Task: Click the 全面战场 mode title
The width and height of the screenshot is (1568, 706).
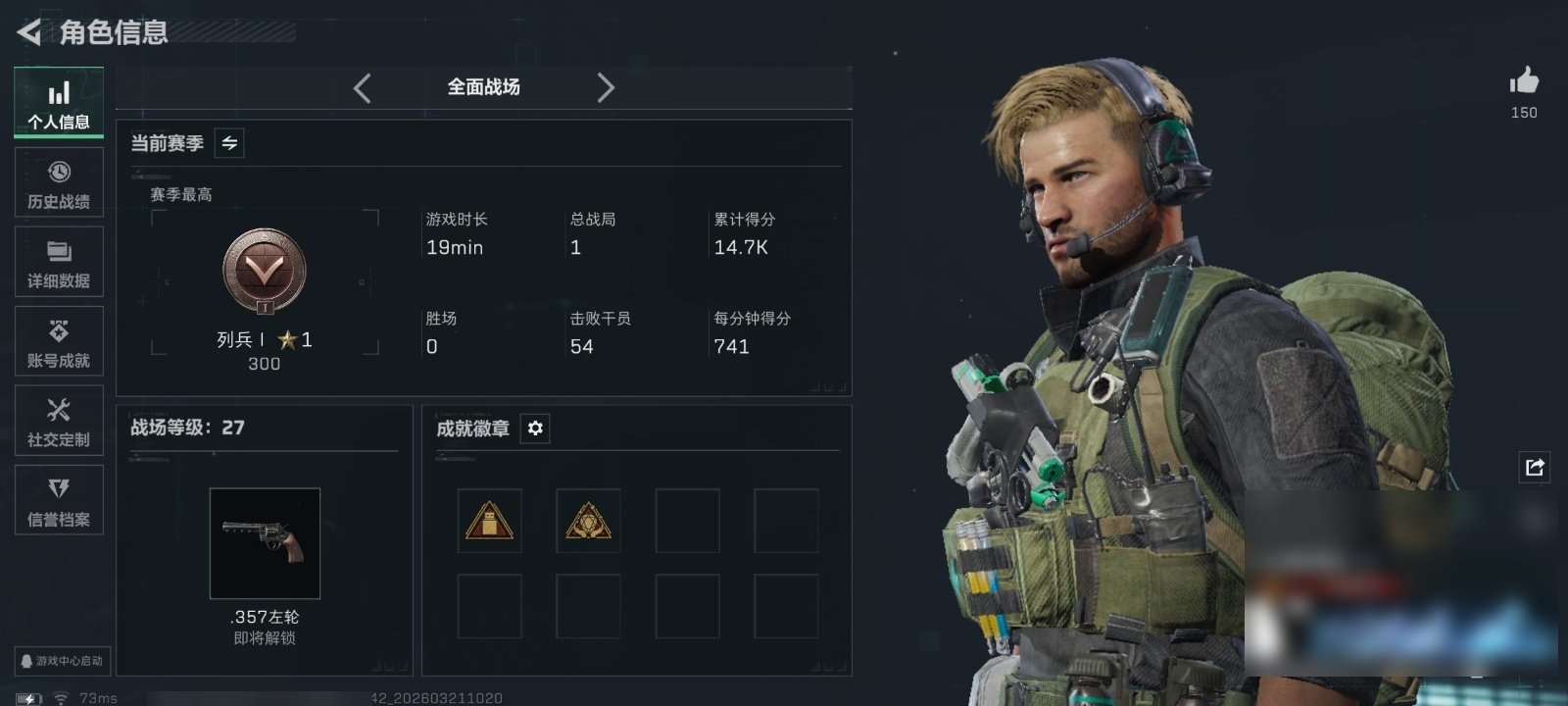Action: (x=484, y=87)
